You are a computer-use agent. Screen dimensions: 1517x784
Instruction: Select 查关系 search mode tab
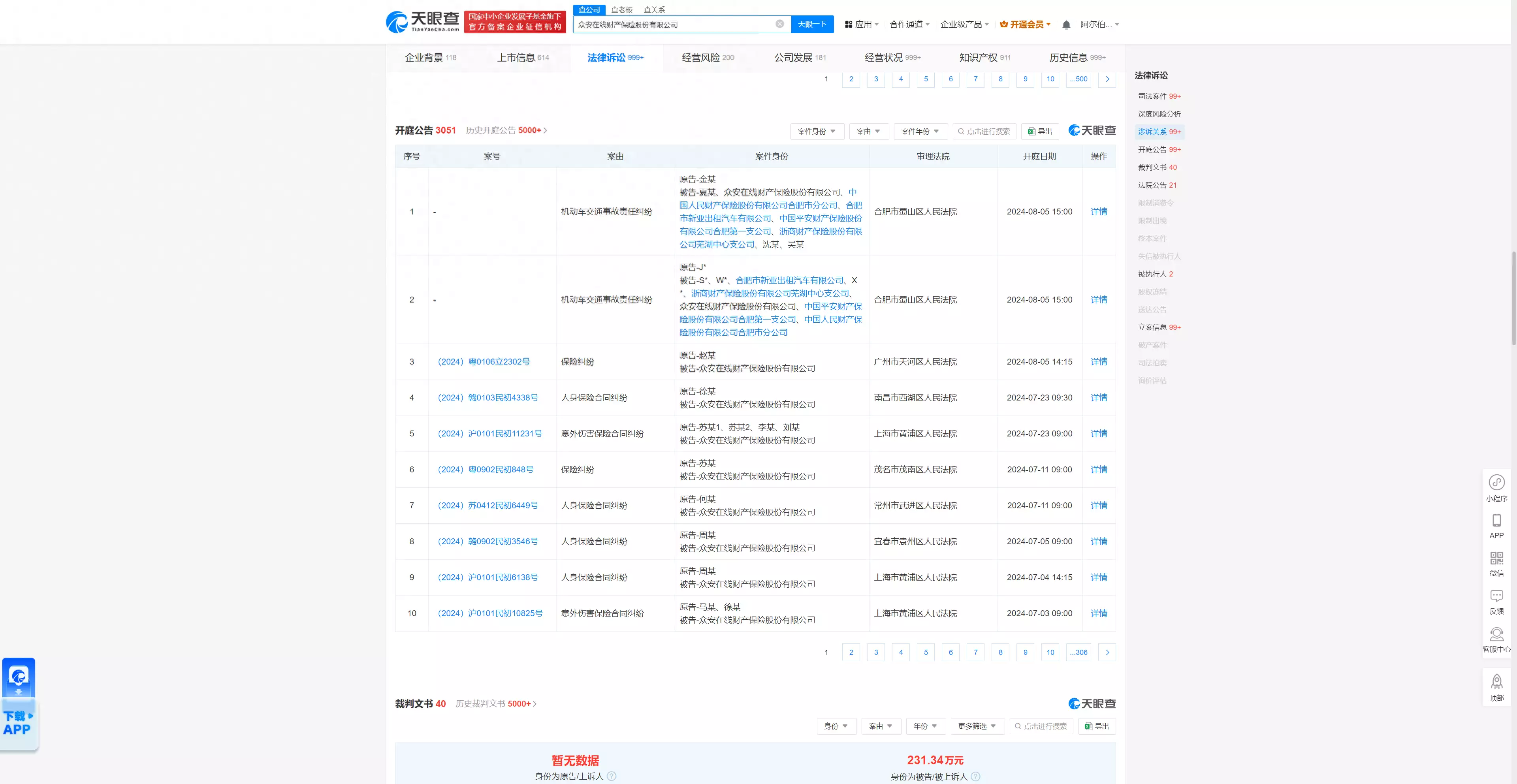(x=654, y=9)
